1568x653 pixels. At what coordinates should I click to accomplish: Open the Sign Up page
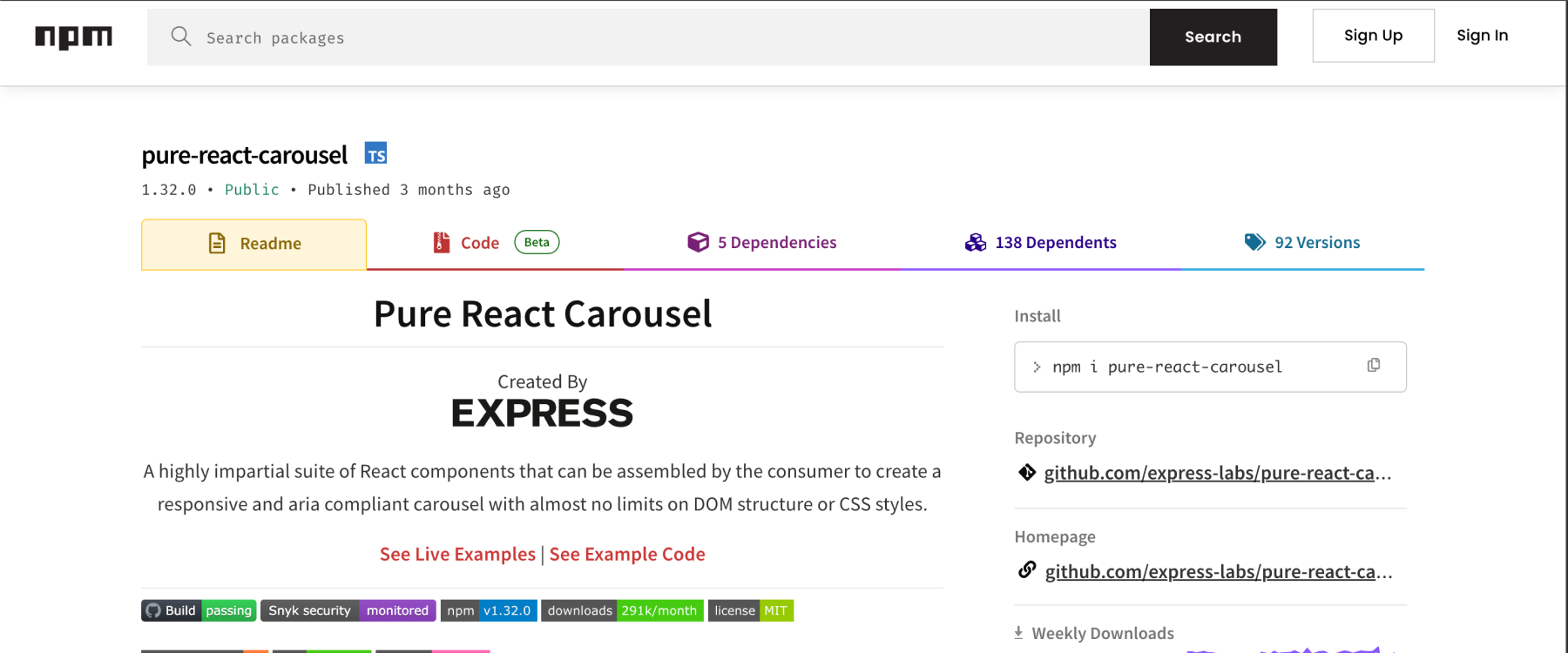(1374, 36)
